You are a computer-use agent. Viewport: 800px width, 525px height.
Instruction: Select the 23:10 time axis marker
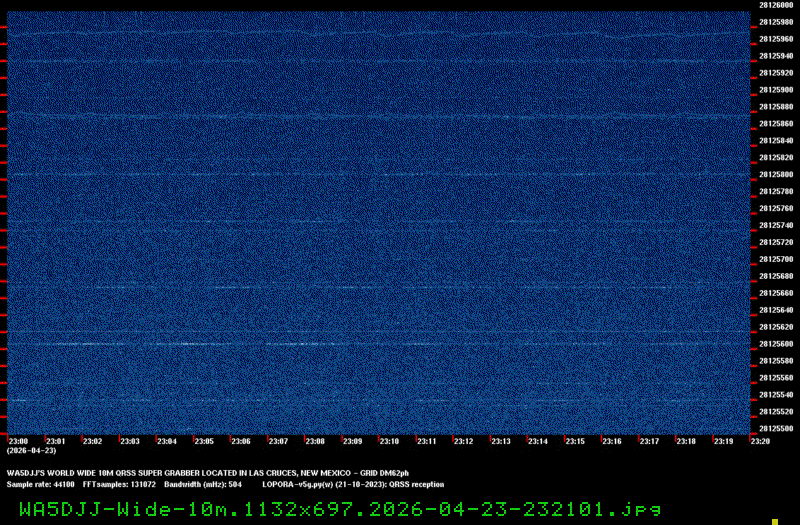click(389, 441)
